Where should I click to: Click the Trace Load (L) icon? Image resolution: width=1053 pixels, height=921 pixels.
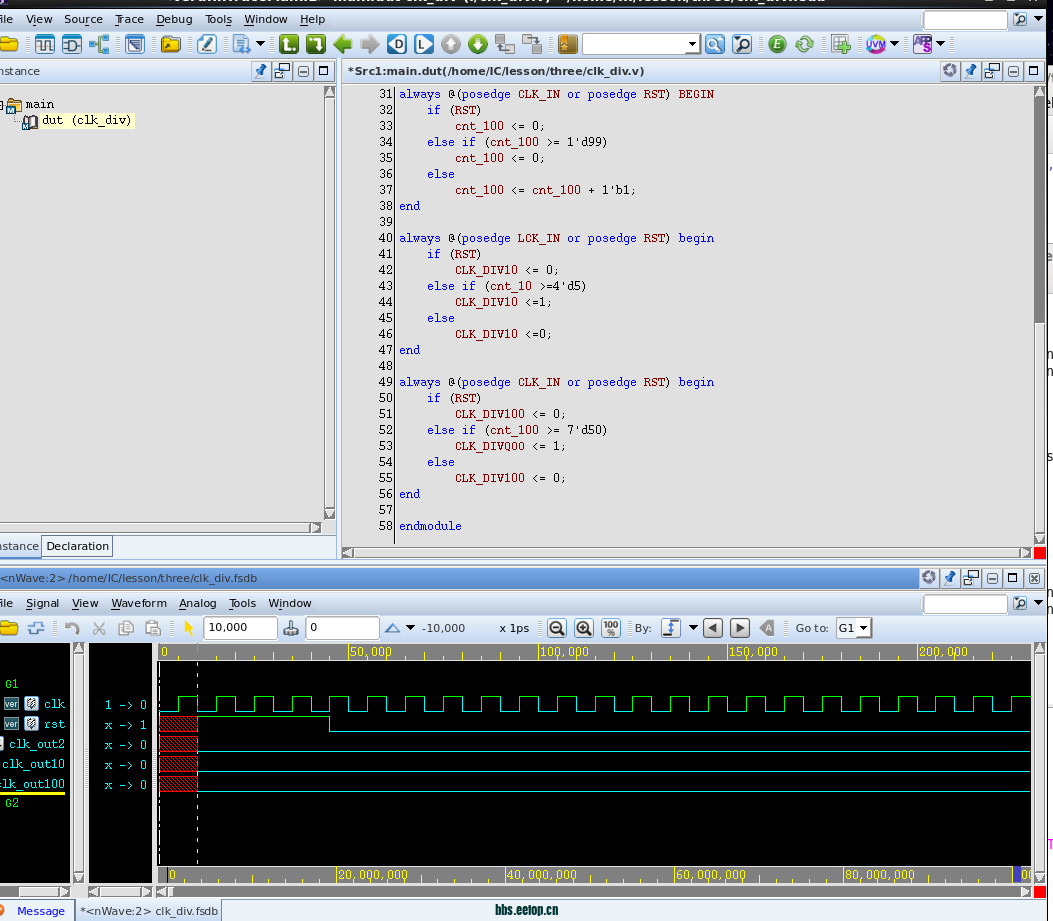point(424,45)
